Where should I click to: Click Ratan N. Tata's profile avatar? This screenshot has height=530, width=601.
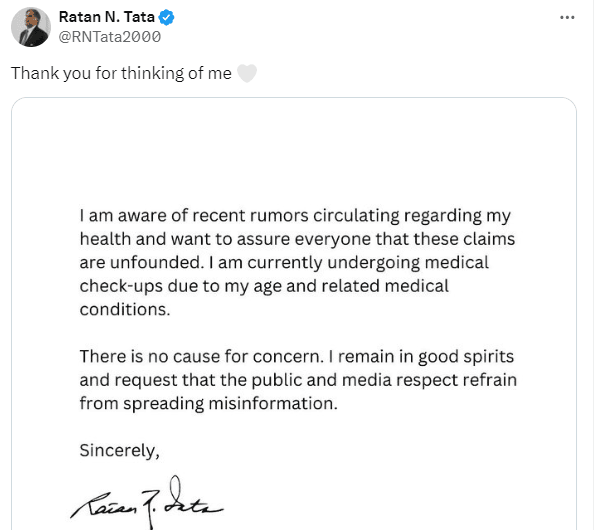point(31,27)
